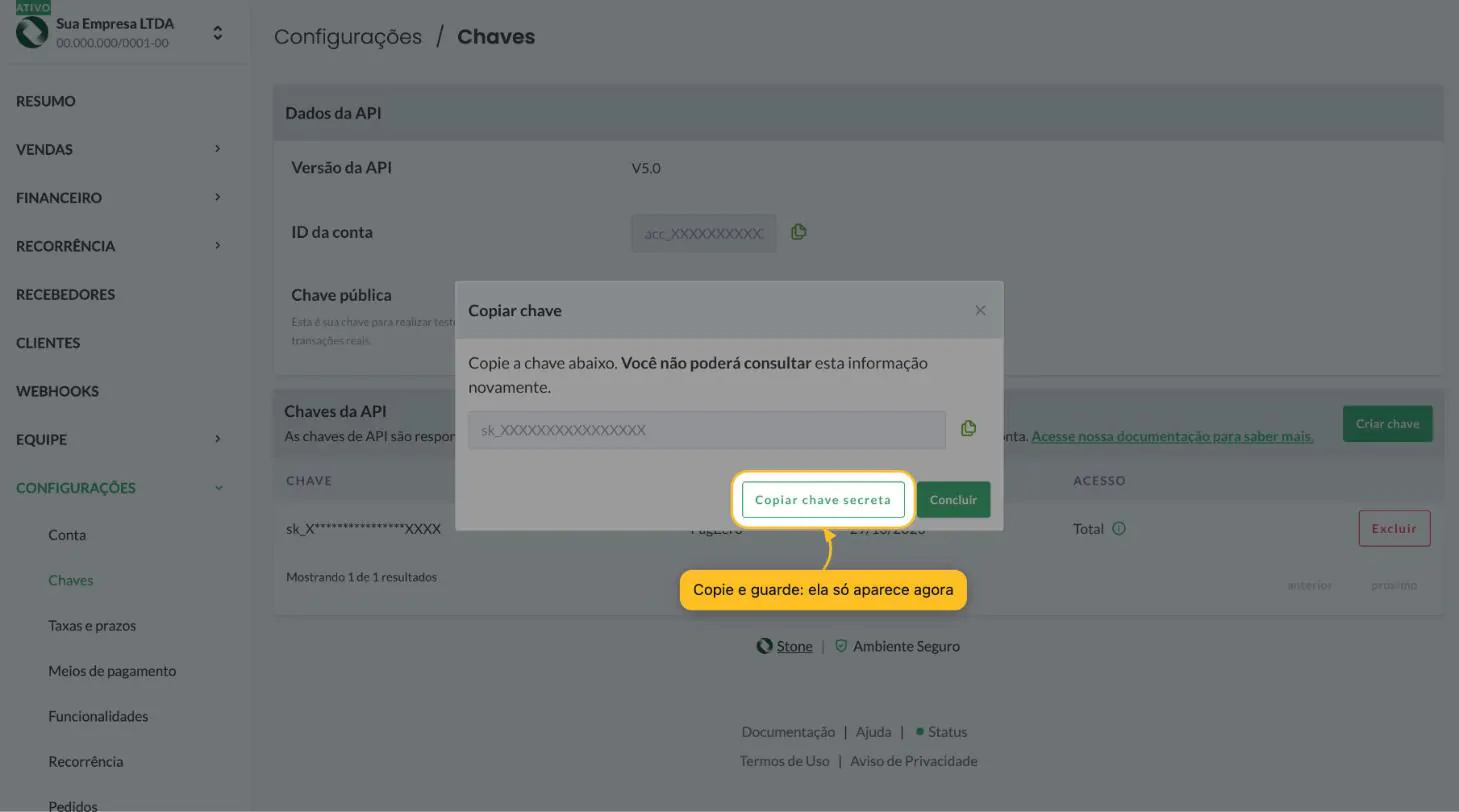The height and width of the screenshot is (812, 1459).
Task: Open Aviso de Privacidade
Action: pos(913,761)
